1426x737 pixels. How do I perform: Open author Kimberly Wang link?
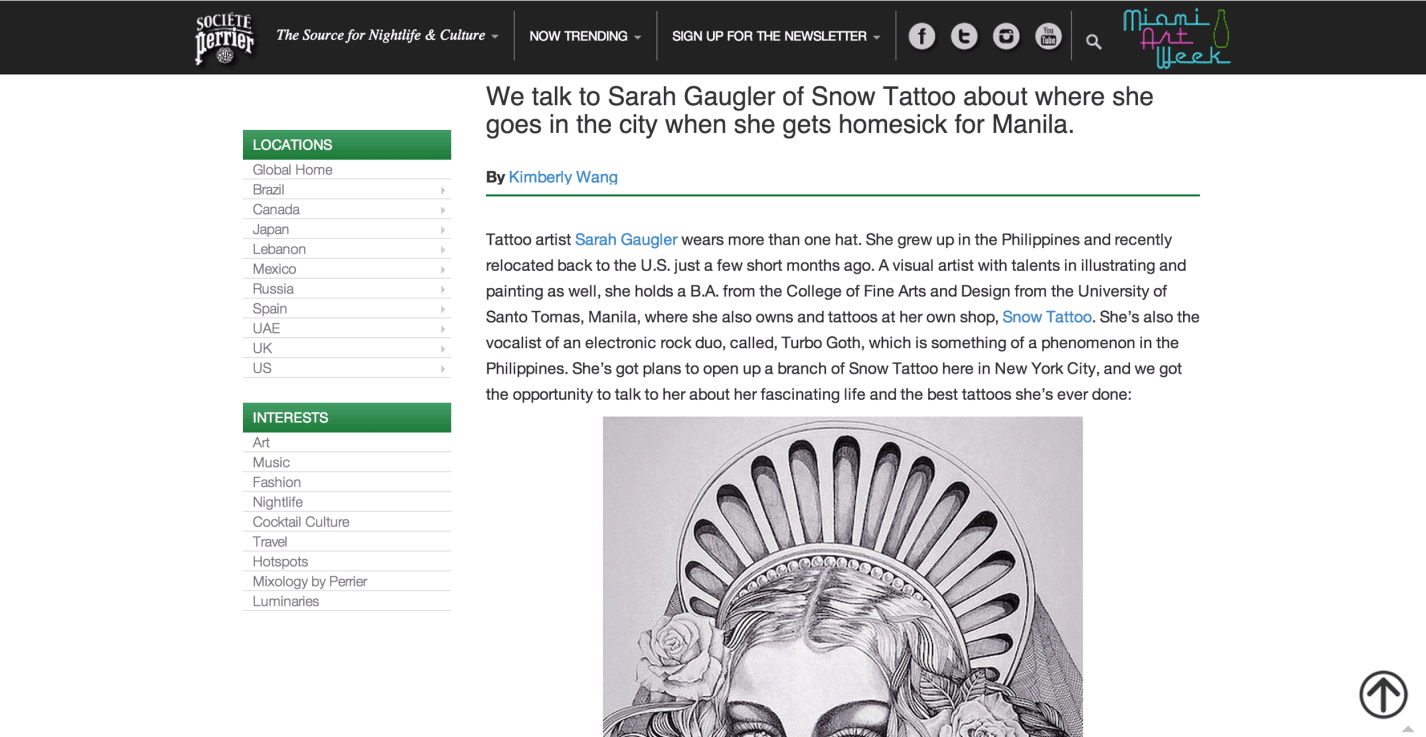point(563,177)
